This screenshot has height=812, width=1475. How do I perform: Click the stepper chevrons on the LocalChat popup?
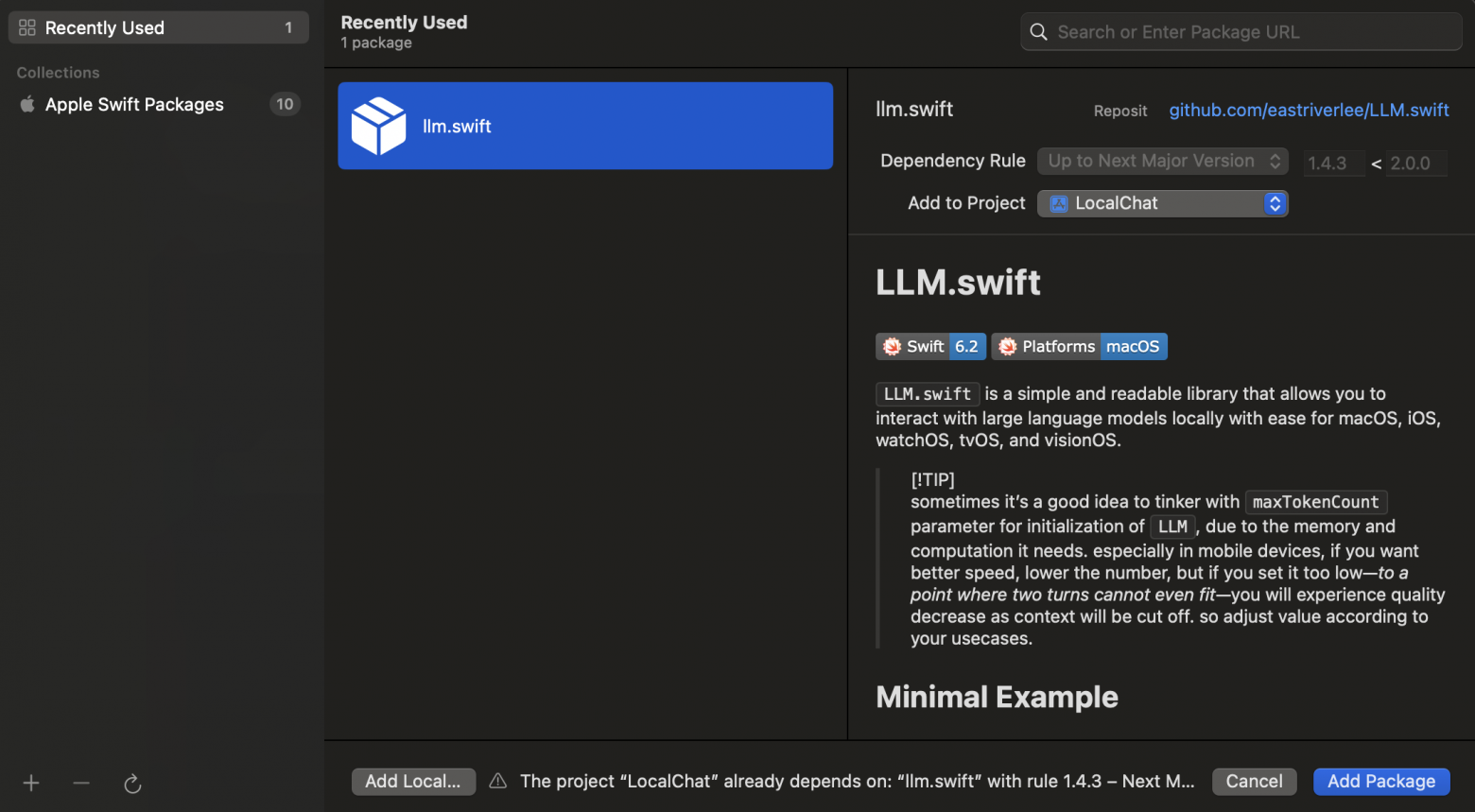point(1275,203)
